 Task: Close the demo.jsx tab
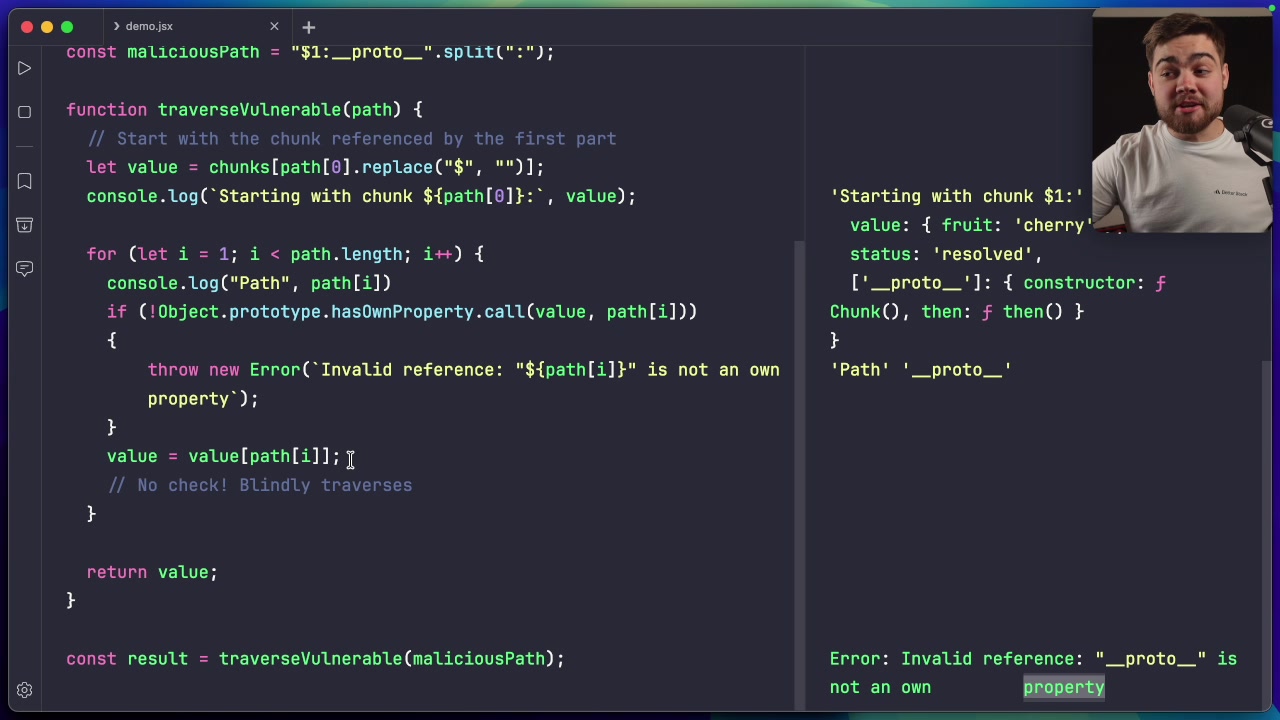click(274, 26)
